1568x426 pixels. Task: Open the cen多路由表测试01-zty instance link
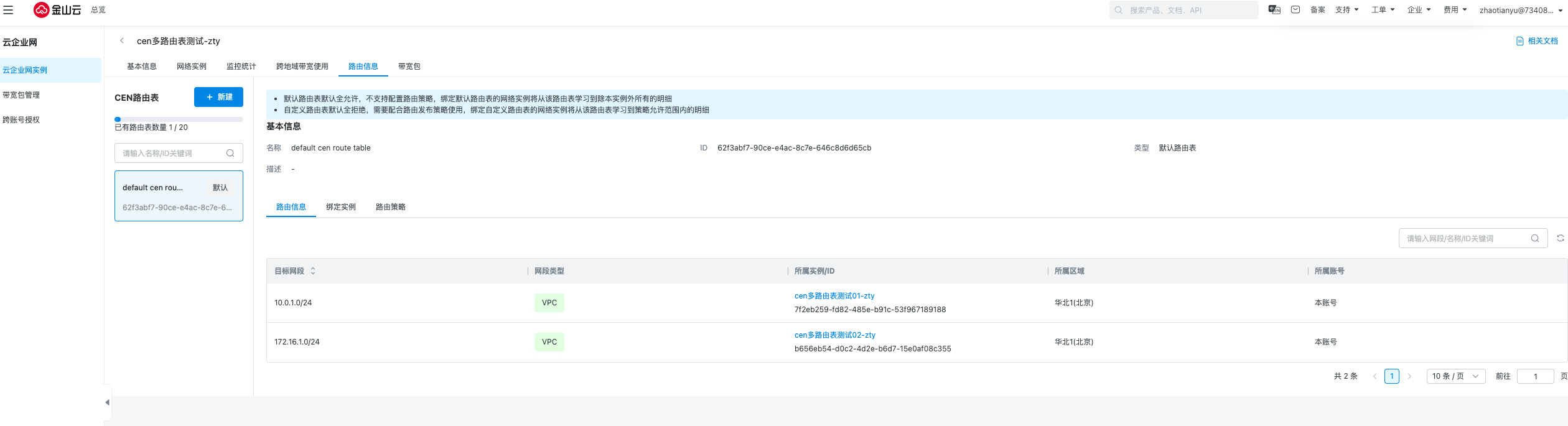click(834, 296)
